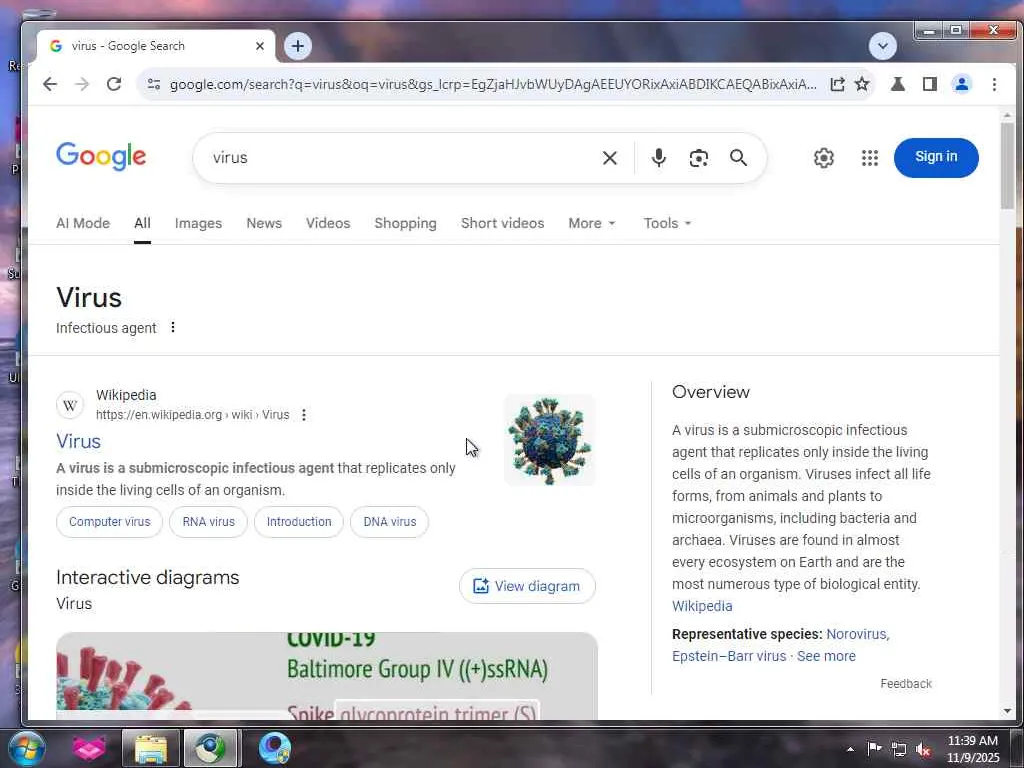Select the DNA virus chip
The height and width of the screenshot is (768, 1024).
[x=389, y=522]
